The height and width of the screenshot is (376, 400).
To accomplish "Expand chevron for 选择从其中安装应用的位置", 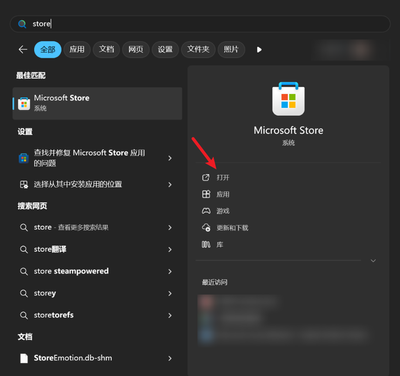I will [170, 184].
